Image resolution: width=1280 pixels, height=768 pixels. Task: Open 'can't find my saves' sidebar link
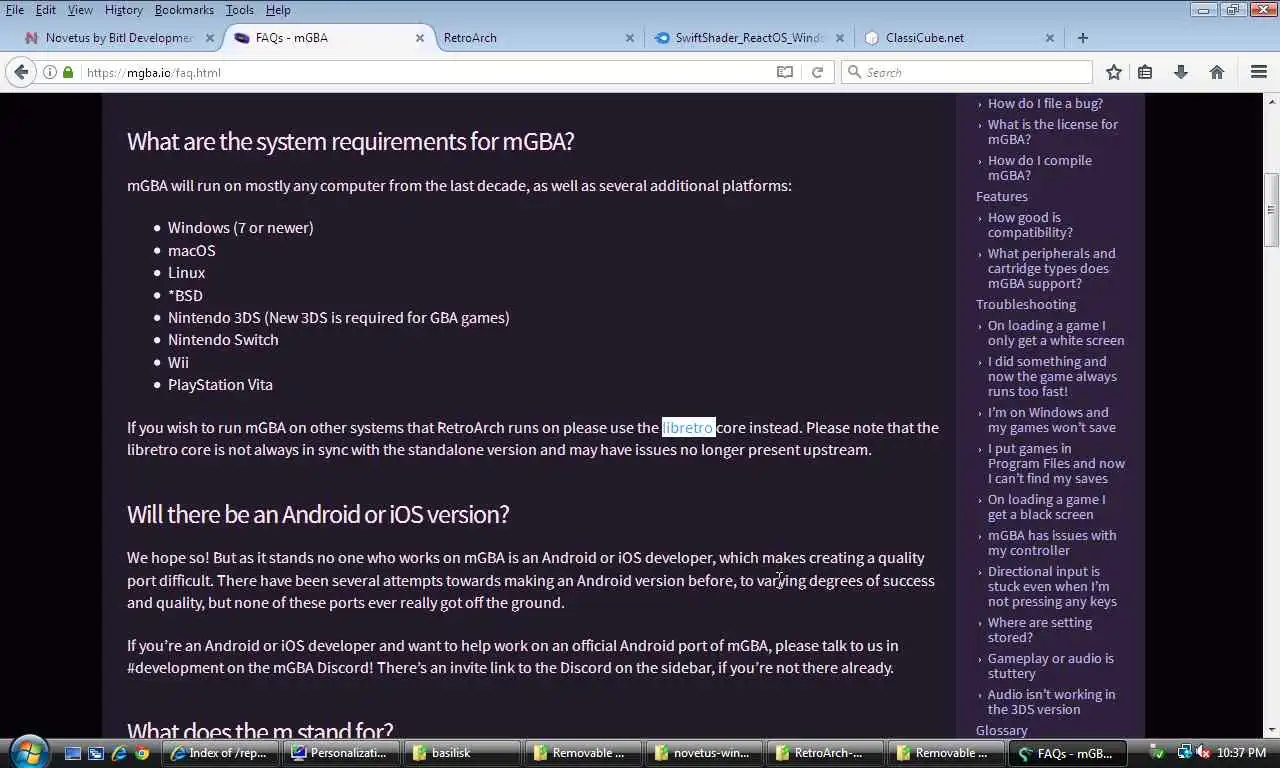pyautogui.click(x=1056, y=463)
